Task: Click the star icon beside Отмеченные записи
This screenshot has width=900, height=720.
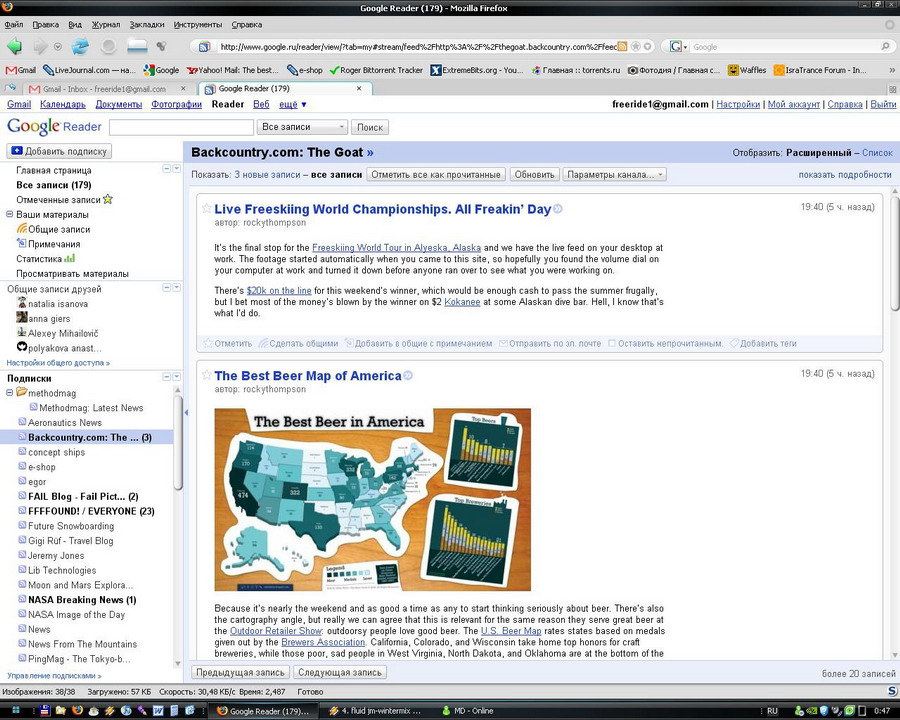Action: pos(107,199)
